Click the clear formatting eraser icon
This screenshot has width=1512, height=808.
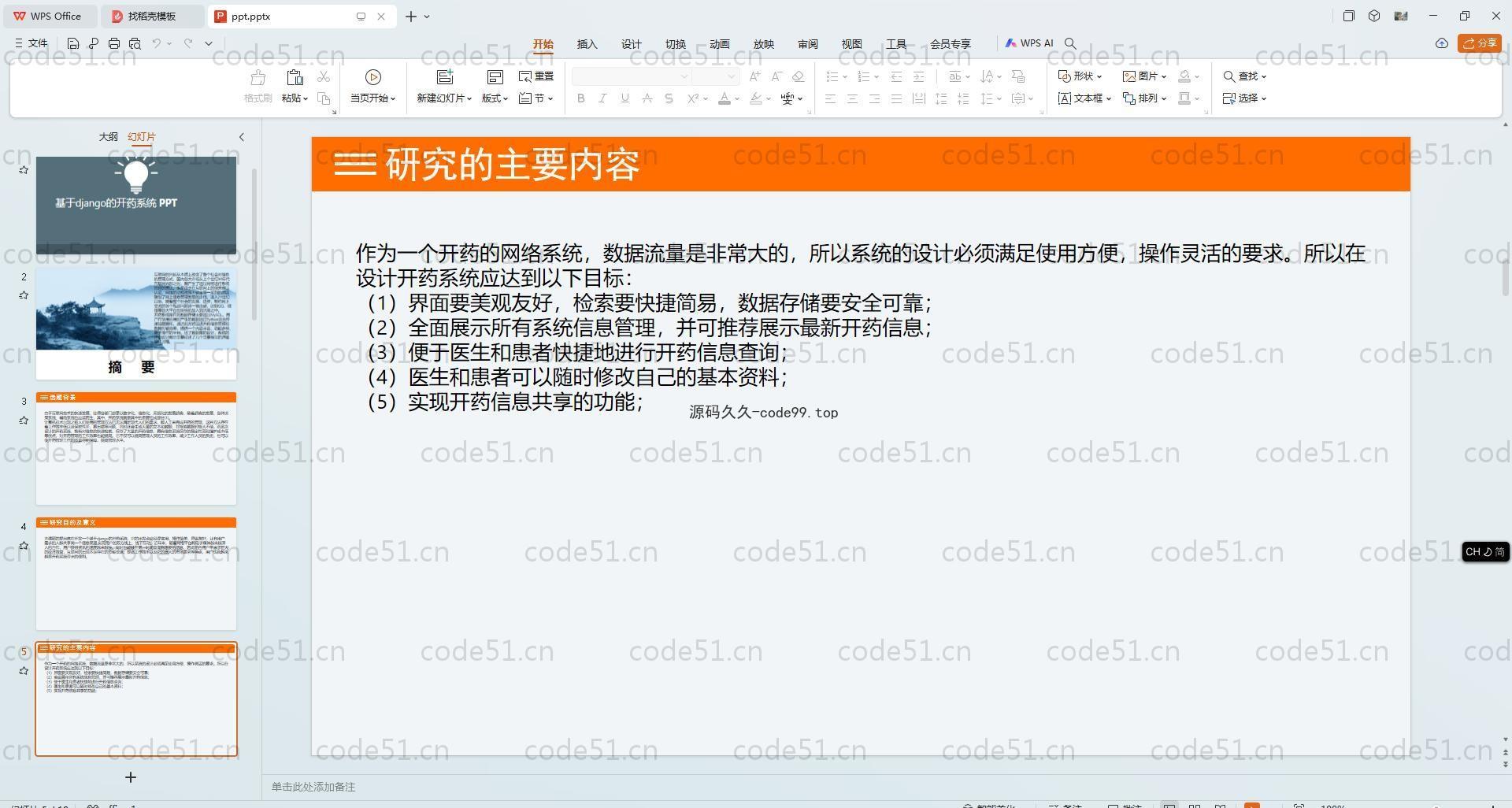tap(799, 76)
